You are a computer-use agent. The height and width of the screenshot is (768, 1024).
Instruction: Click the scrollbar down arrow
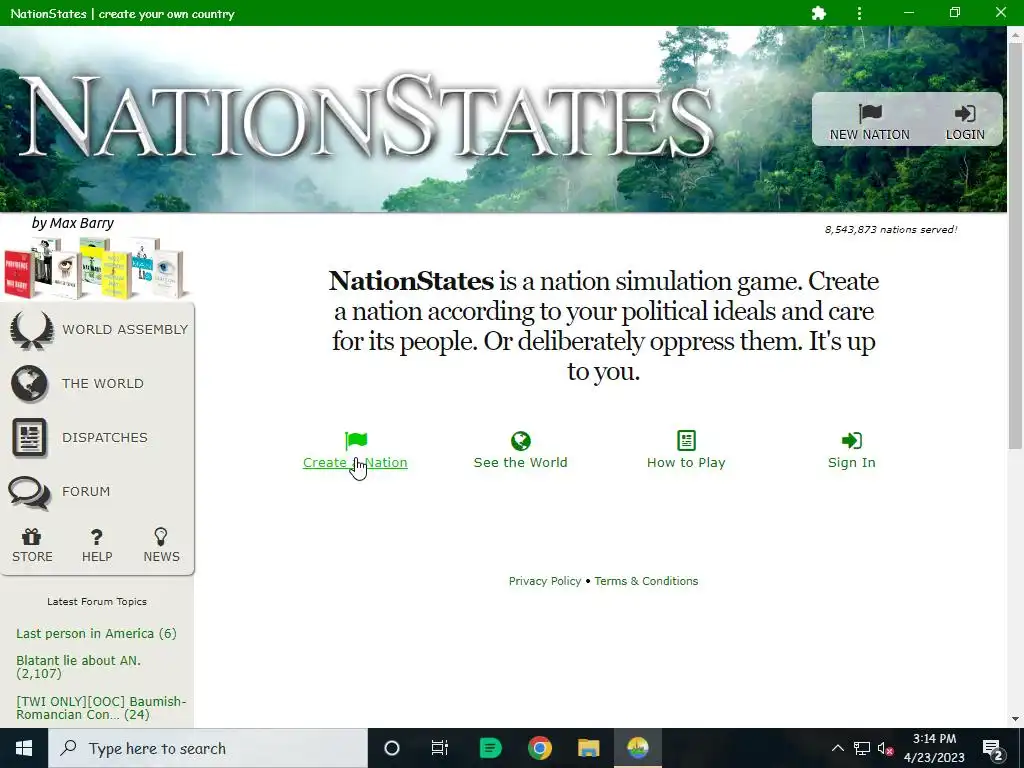1015,719
